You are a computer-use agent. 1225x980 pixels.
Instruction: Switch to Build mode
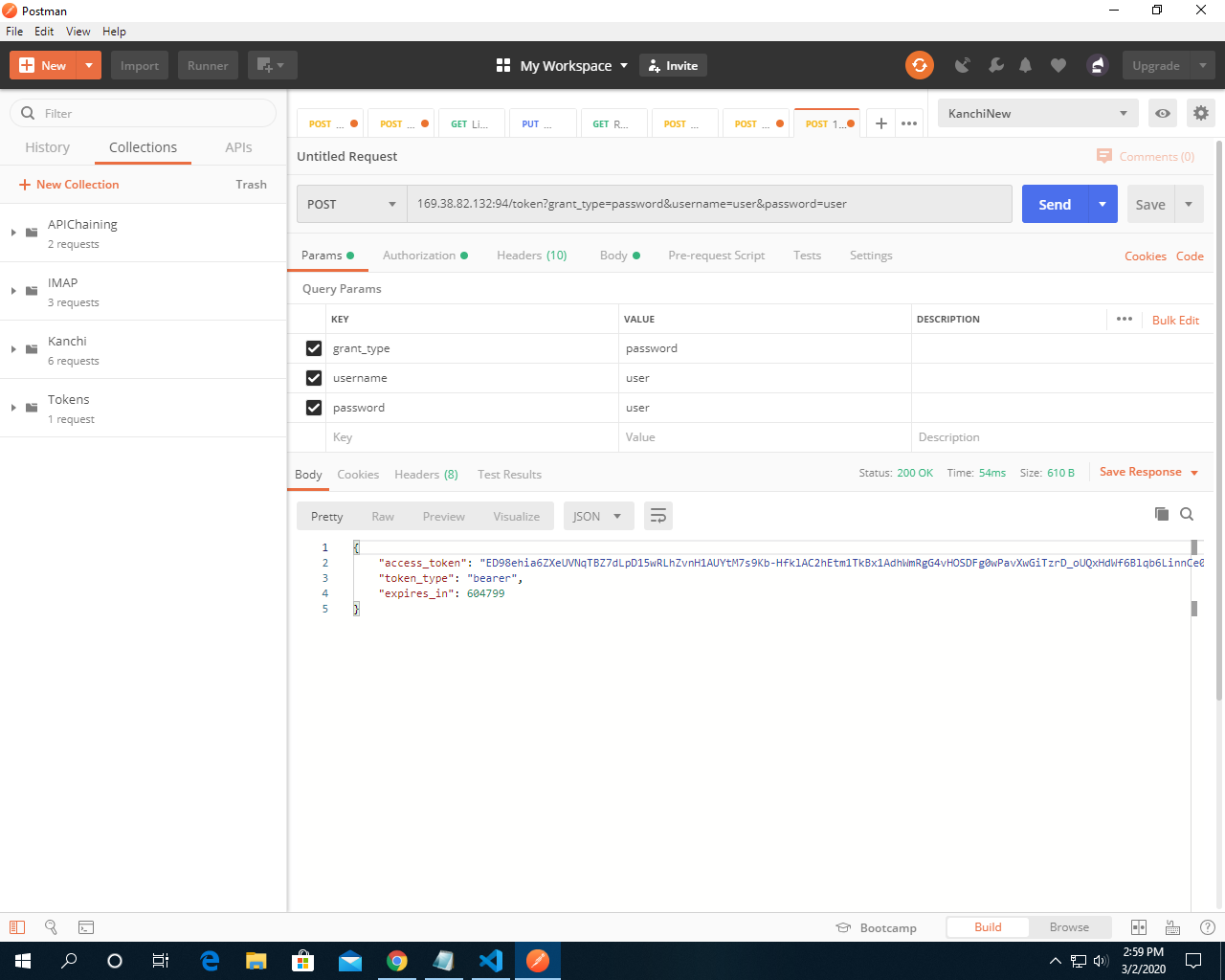(988, 926)
